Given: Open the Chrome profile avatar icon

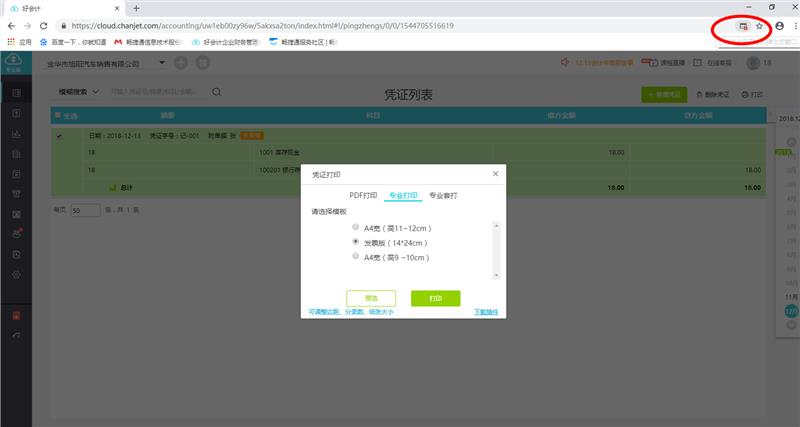Looking at the screenshot, I should tap(779, 26).
